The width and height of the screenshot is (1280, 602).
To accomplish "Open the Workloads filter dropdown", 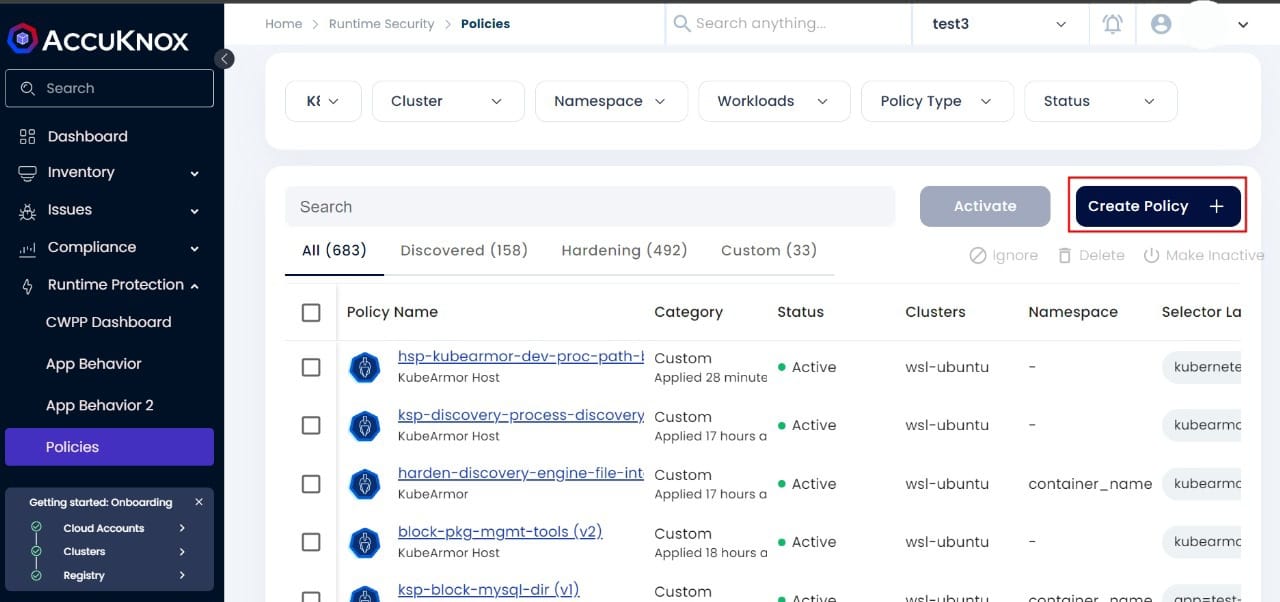I will (x=775, y=101).
